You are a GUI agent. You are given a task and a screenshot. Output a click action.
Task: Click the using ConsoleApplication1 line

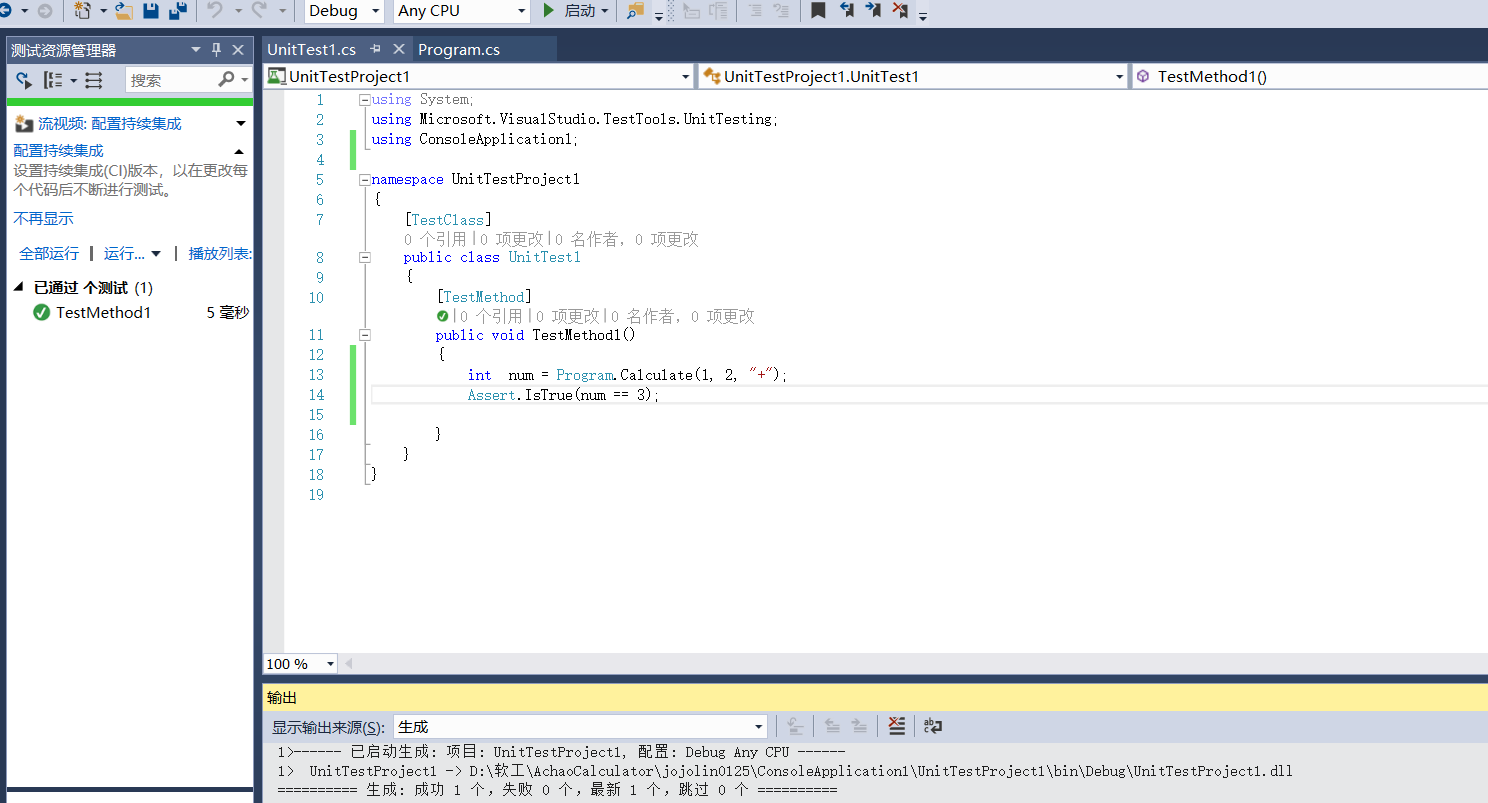point(475,139)
